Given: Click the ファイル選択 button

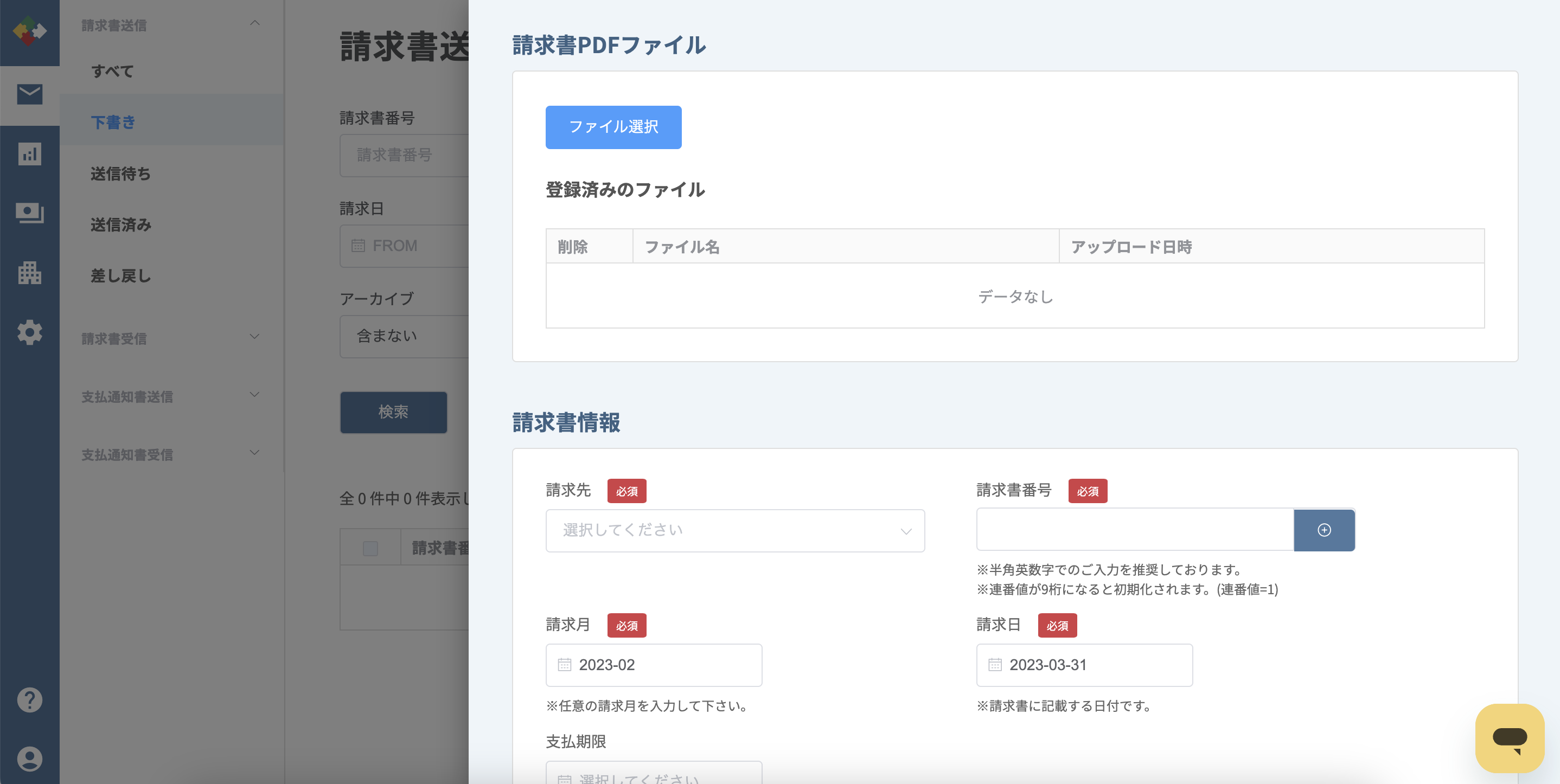Looking at the screenshot, I should coord(613,127).
